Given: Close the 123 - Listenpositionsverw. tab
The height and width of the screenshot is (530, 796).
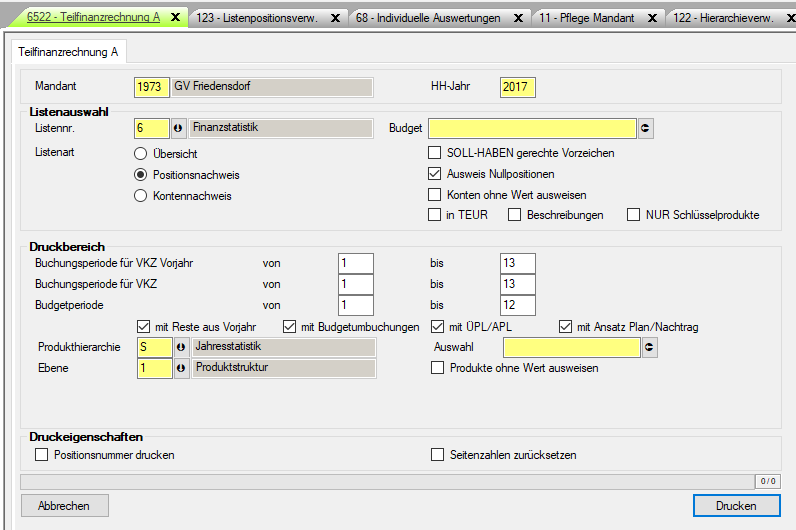Looking at the screenshot, I should click(335, 18).
